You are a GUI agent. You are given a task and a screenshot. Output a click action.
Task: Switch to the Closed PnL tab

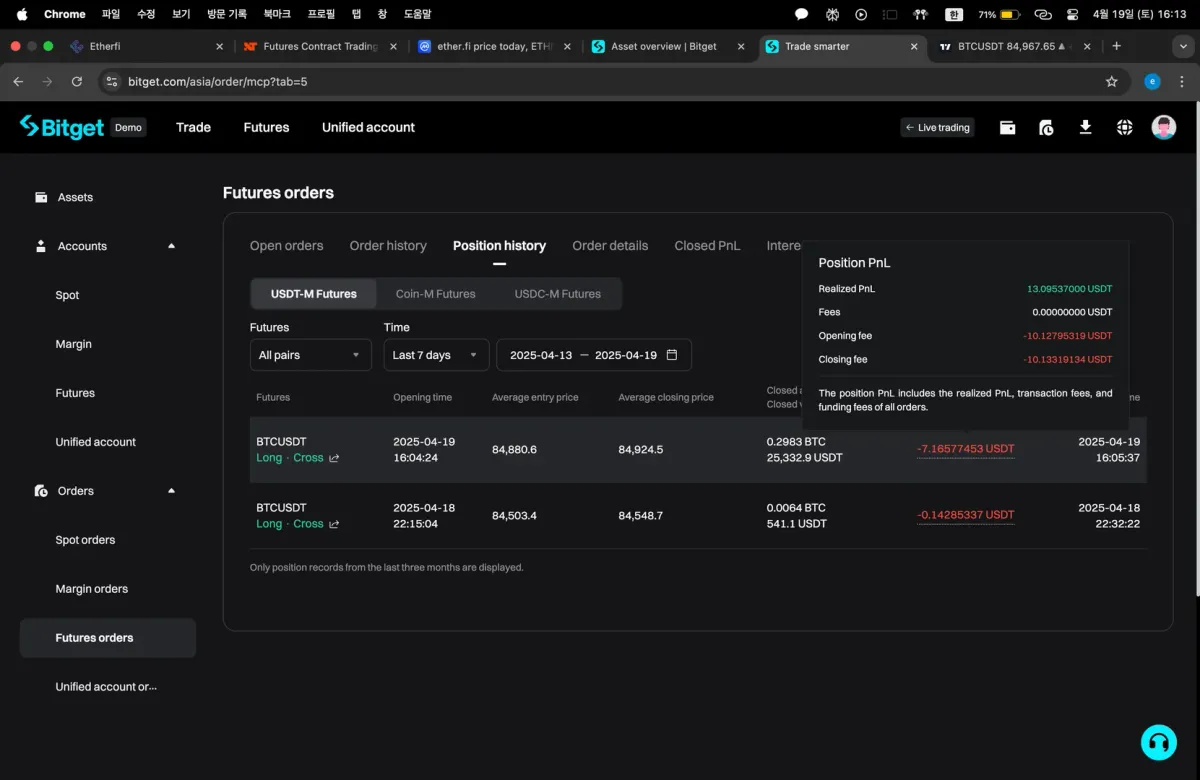tap(707, 246)
